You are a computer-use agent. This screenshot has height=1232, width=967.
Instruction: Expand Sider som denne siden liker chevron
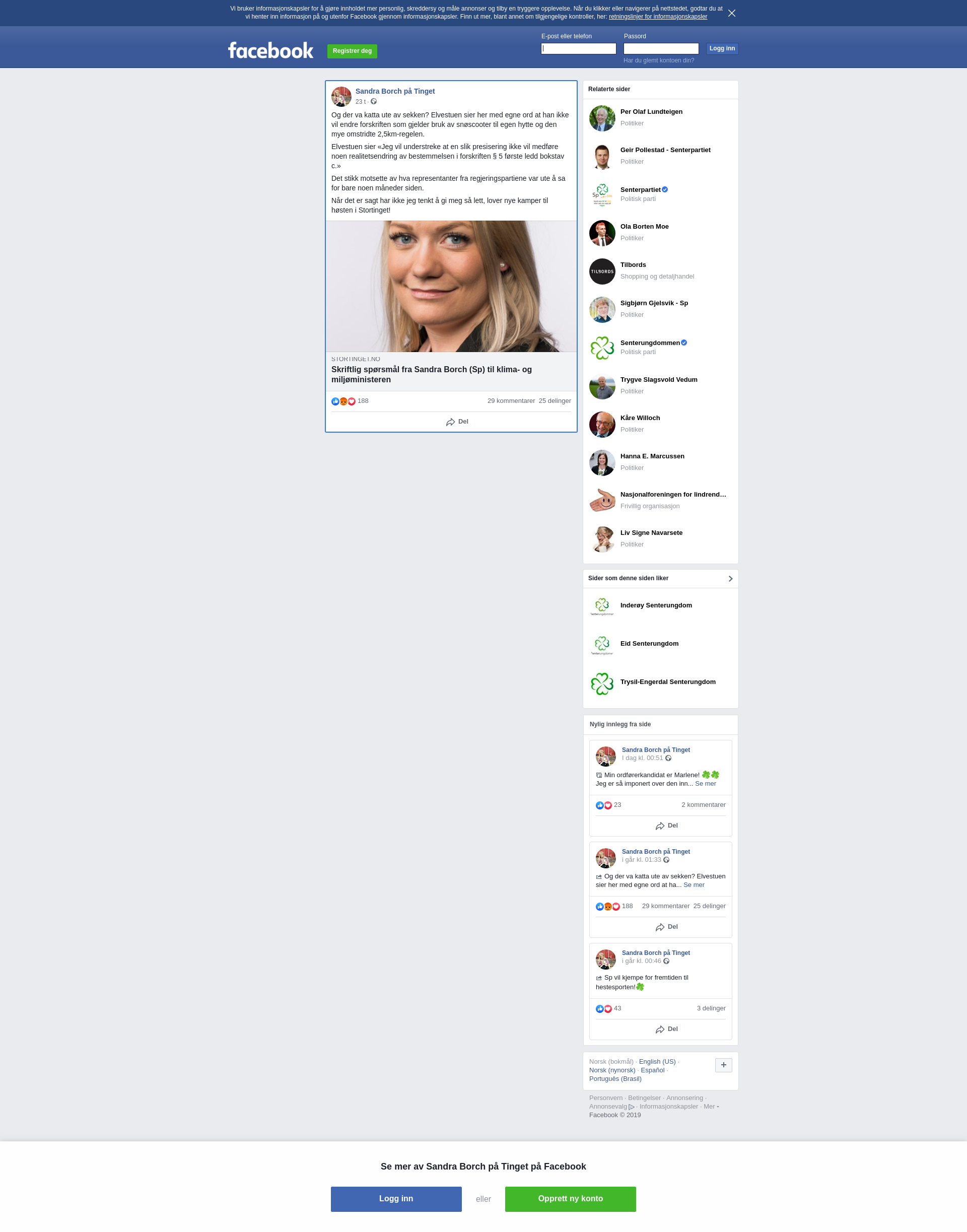730,579
